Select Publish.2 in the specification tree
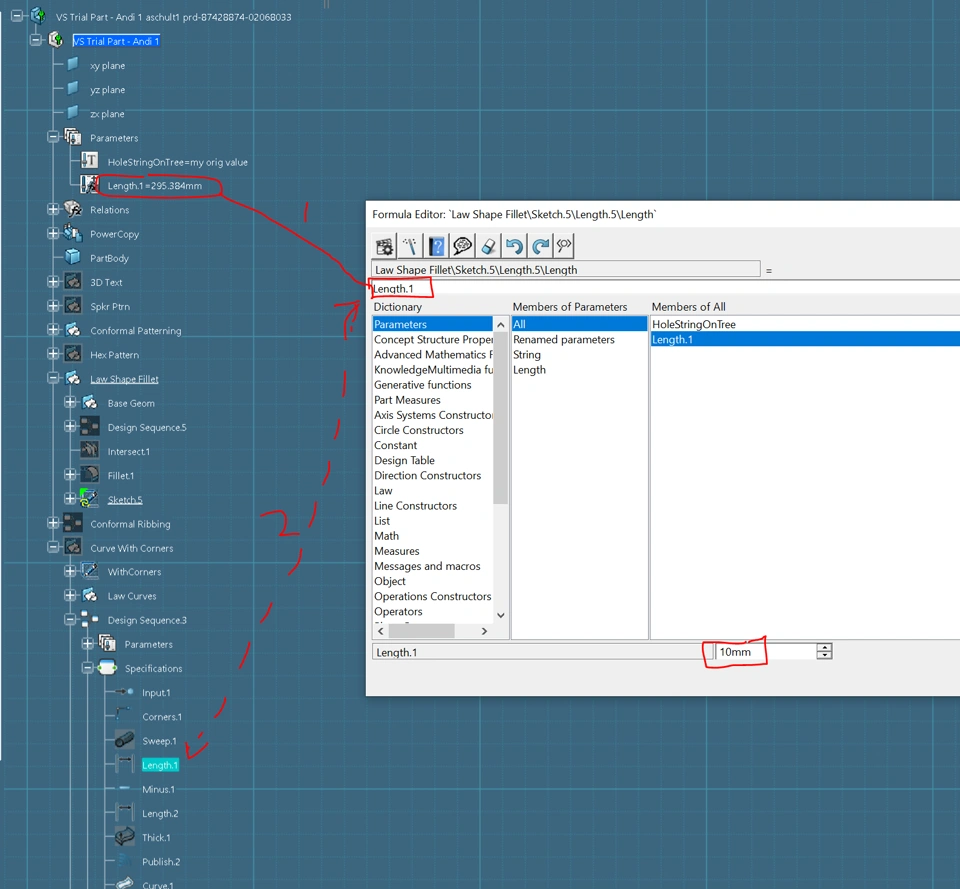Image resolution: width=960 pixels, height=889 pixels. pyautogui.click(x=161, y=861)
